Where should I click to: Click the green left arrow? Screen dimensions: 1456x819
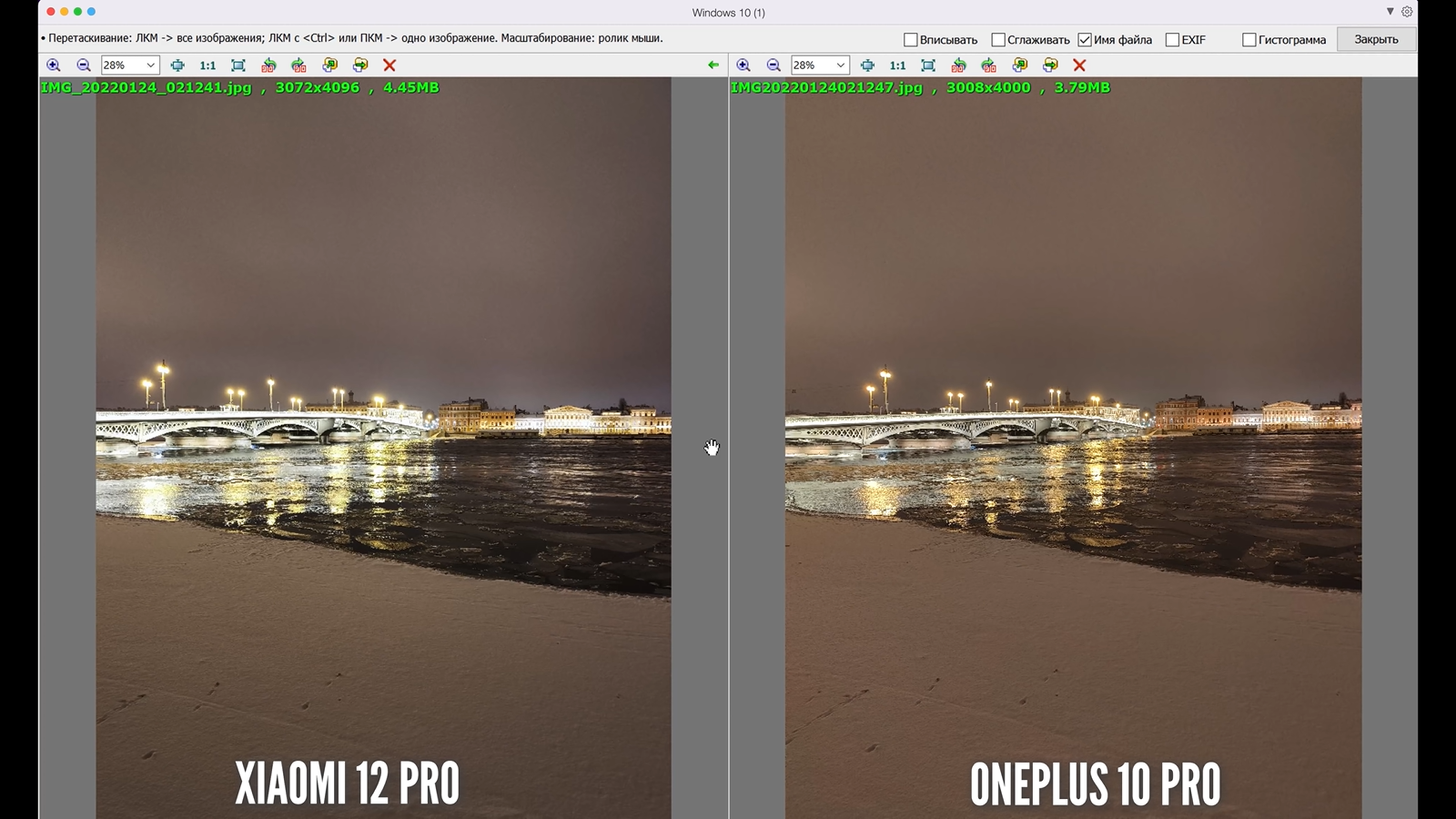713,66
